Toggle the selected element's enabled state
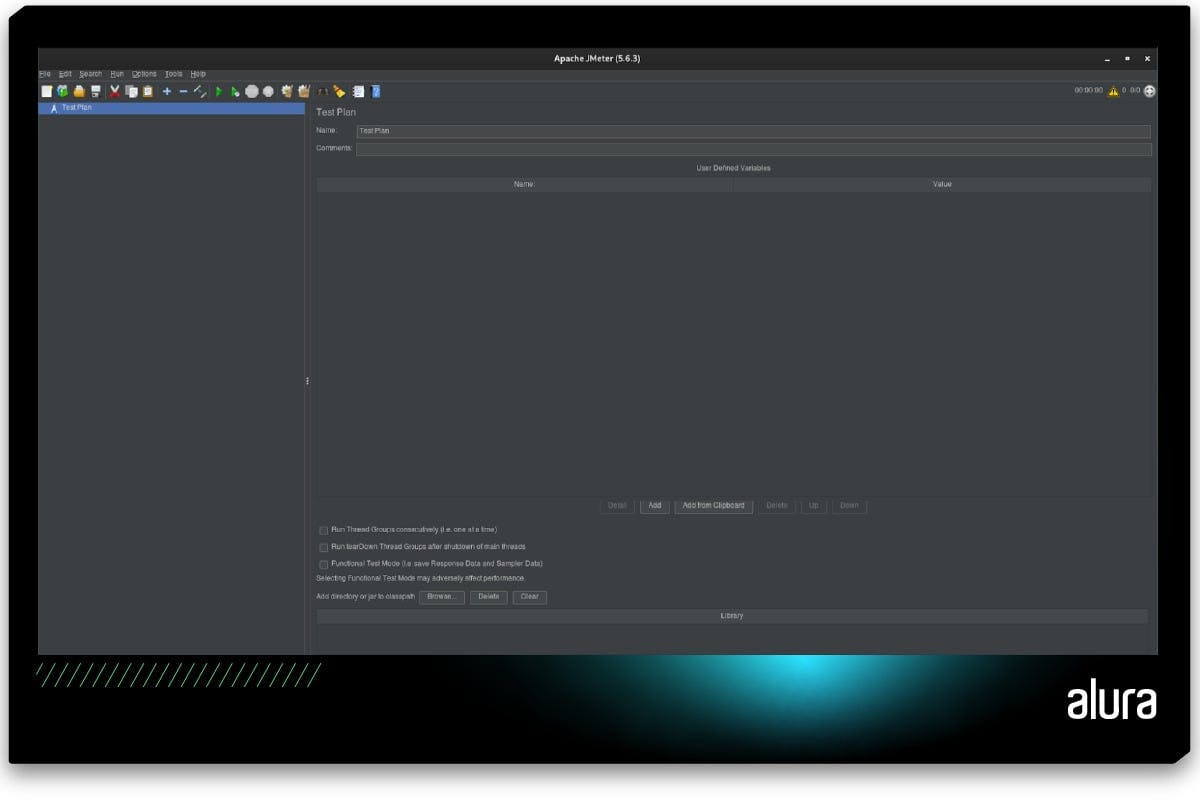Viewport: 1200px width, 806px height. tap(198, 91)
